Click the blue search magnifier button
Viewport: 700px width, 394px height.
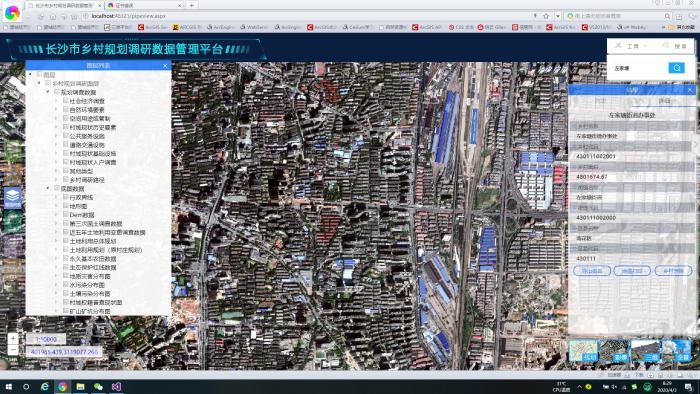tap(676, 68)
